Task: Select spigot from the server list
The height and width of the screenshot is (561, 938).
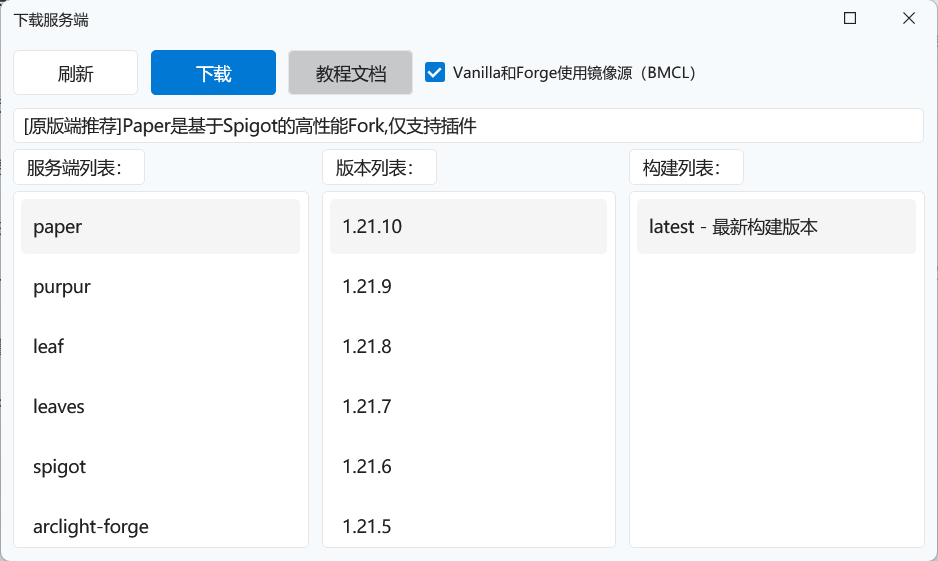Action: click(160, 467)
